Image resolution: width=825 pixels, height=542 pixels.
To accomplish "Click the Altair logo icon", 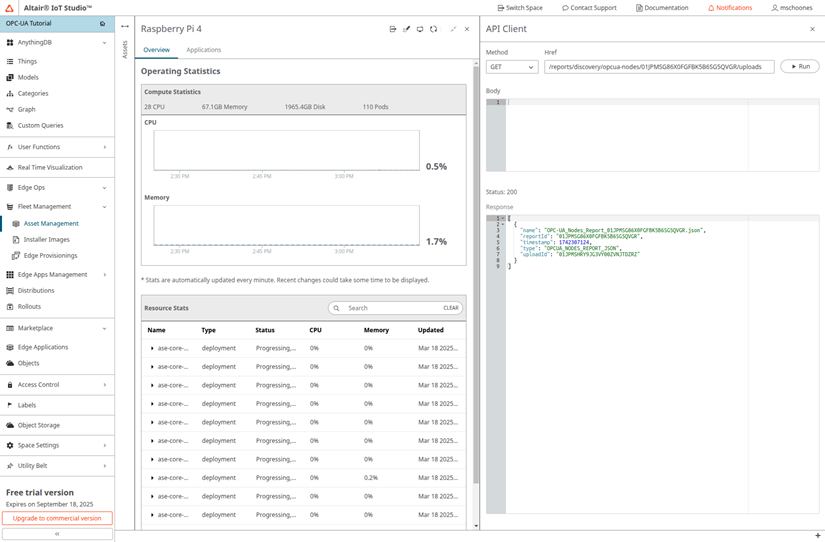I will (x=9, y=8).
